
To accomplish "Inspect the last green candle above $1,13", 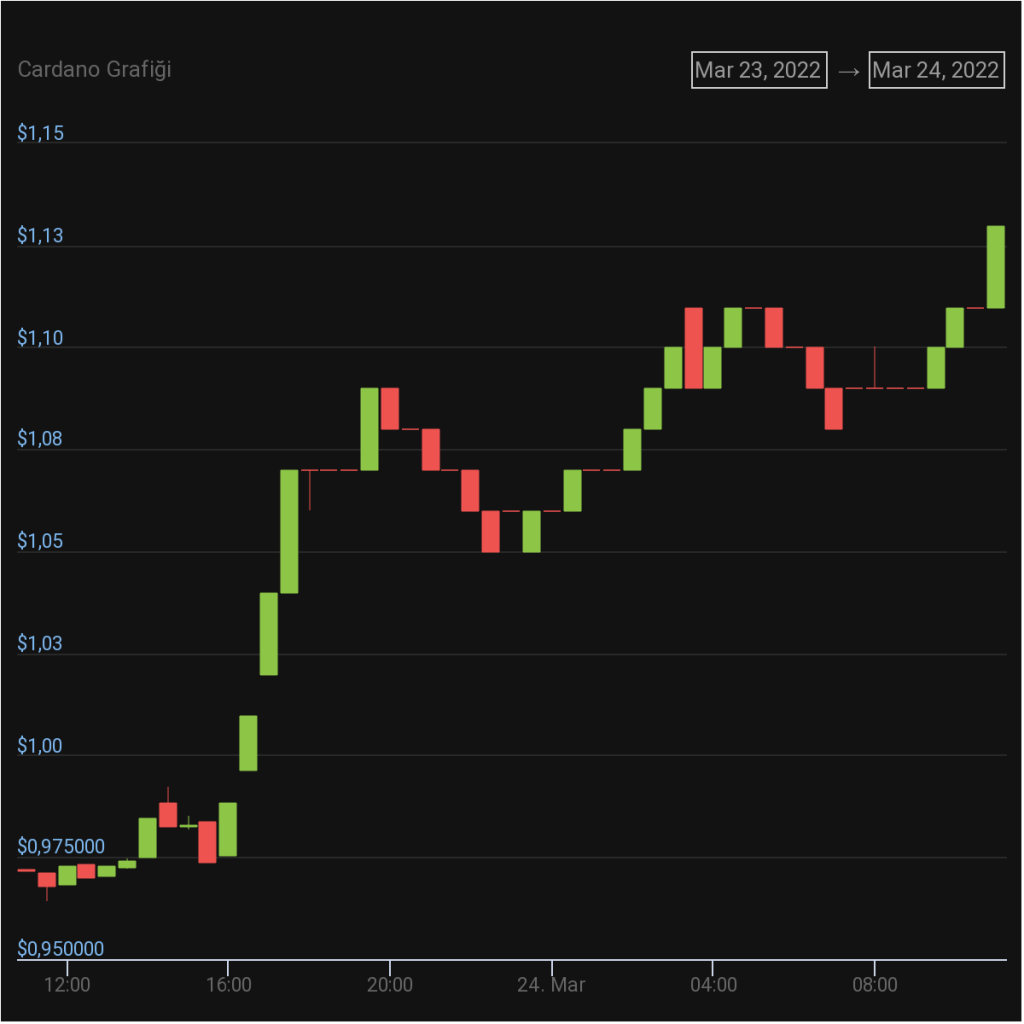I will 995,267.
